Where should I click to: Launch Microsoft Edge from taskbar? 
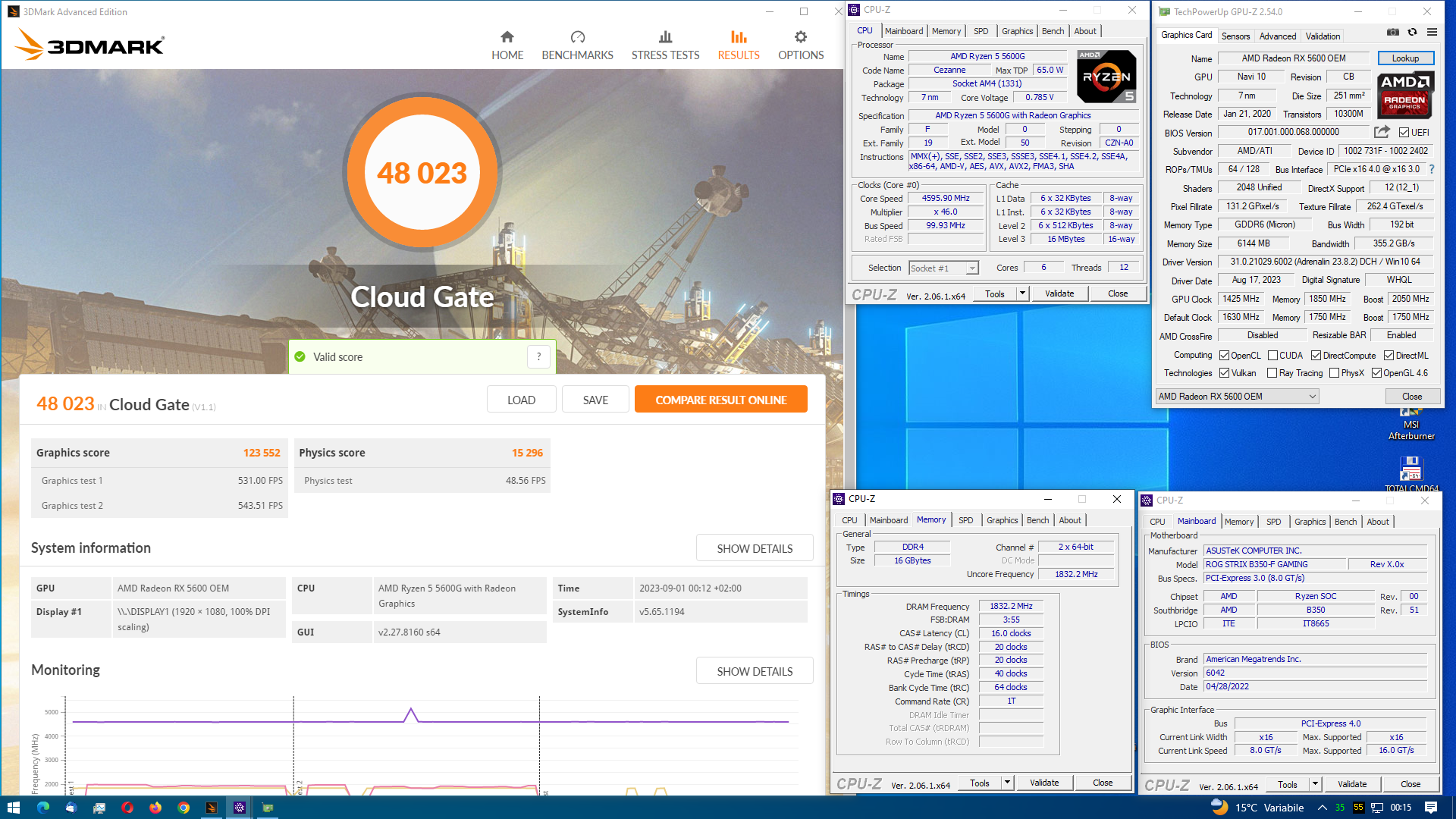(x=43, y=808)
